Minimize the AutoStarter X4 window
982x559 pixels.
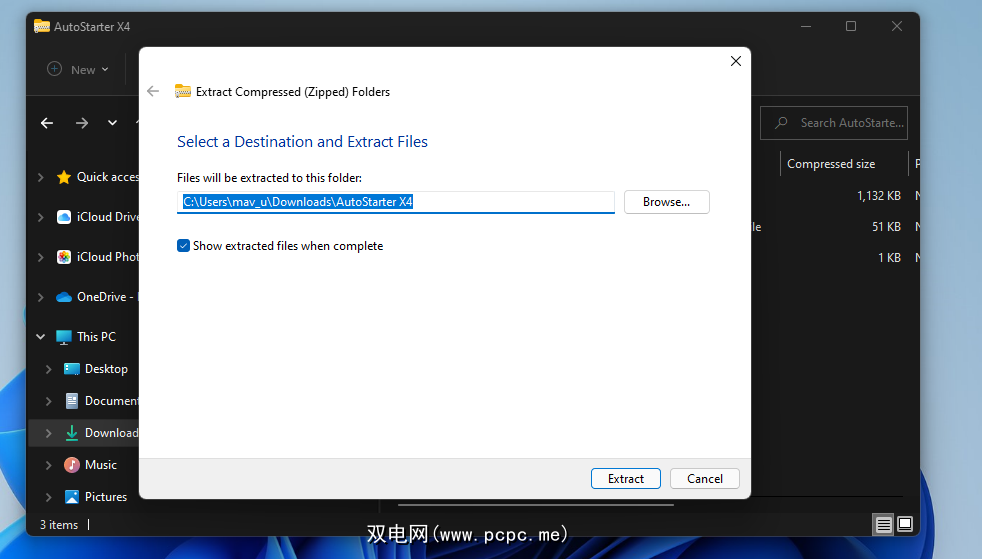point(806,26)
